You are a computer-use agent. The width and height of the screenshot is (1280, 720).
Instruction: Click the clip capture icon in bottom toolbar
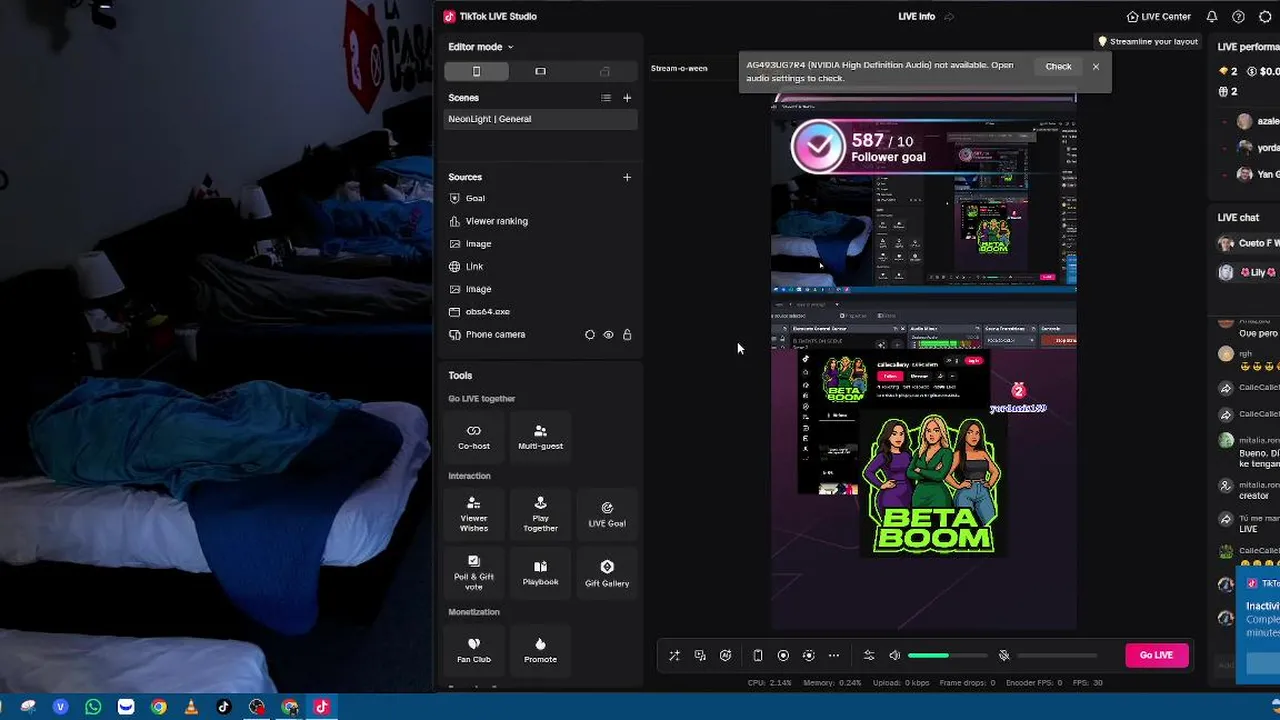point(808,656)
